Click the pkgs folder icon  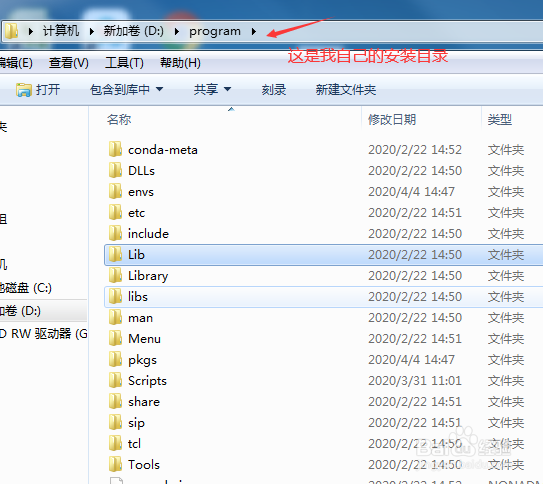pyautogui.click(x=115, y=359)
